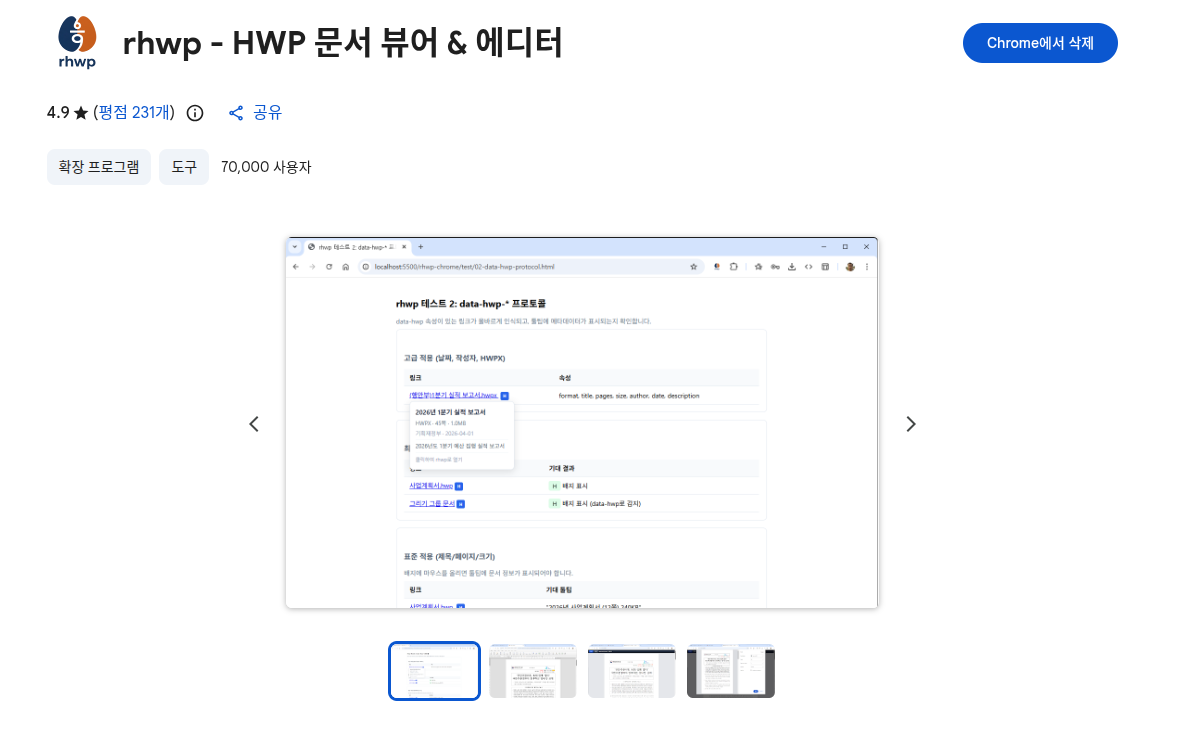1193x736 pixels.
Task: Select the '확장 프로그램' category chip
Action: [x=98, y=167]
